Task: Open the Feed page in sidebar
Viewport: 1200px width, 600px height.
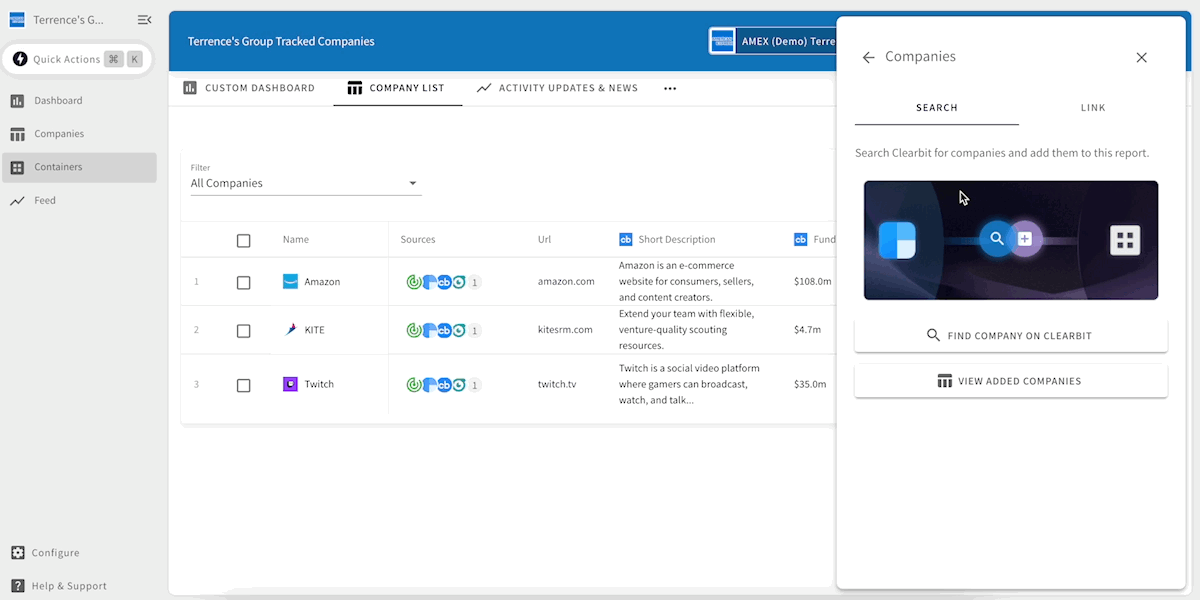Action: tap(45, 201)
